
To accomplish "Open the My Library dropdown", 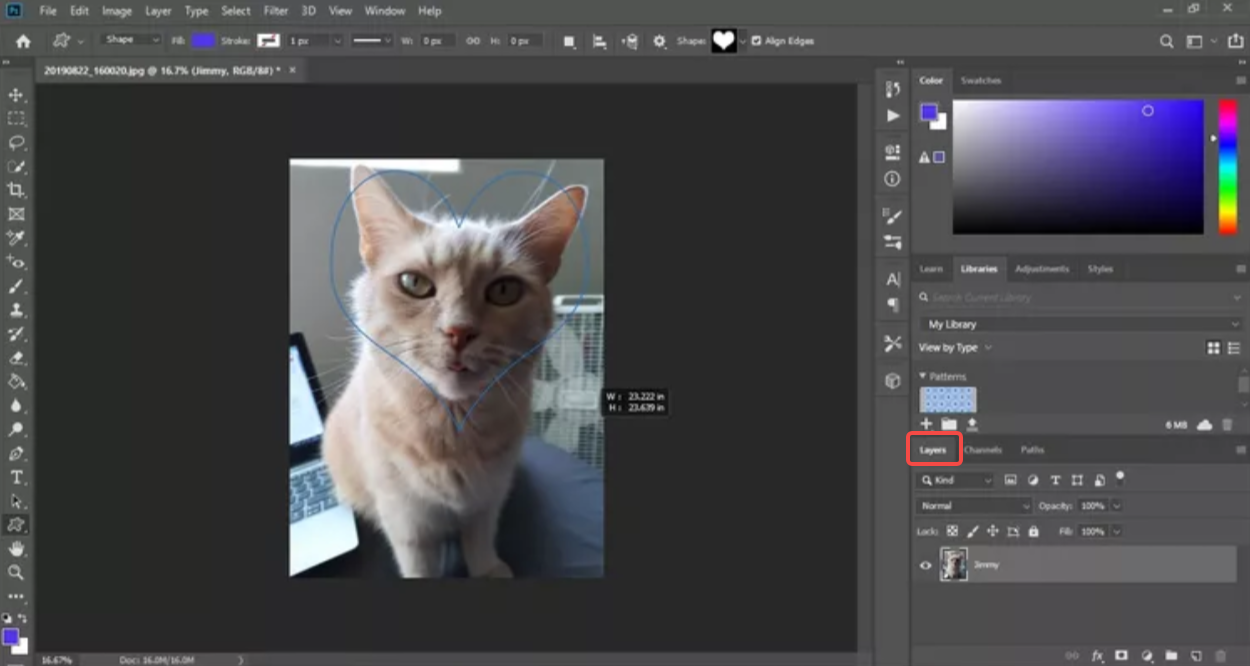I will click(x=1080, y=323).
